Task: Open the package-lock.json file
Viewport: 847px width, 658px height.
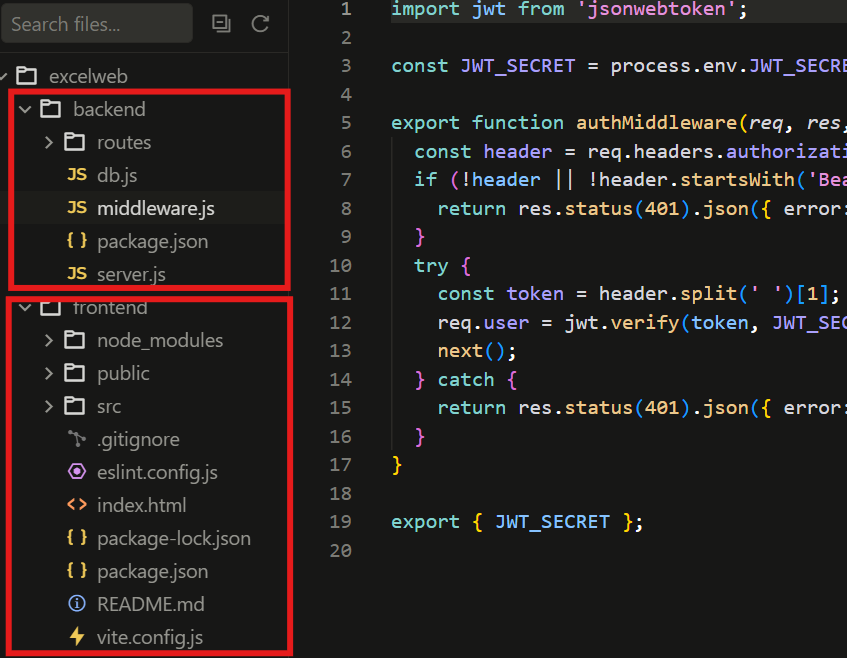Action: click(x=174, y=539)
